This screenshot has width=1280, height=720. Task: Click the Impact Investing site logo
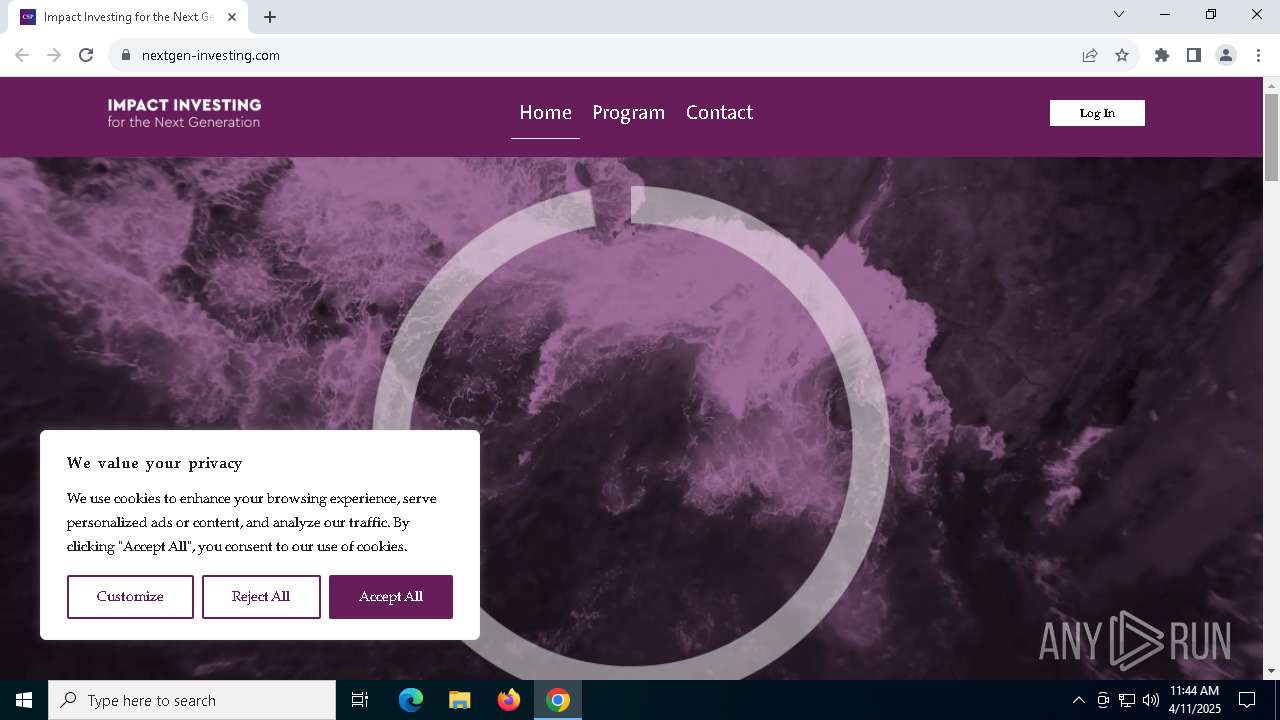tap(184, 113)
